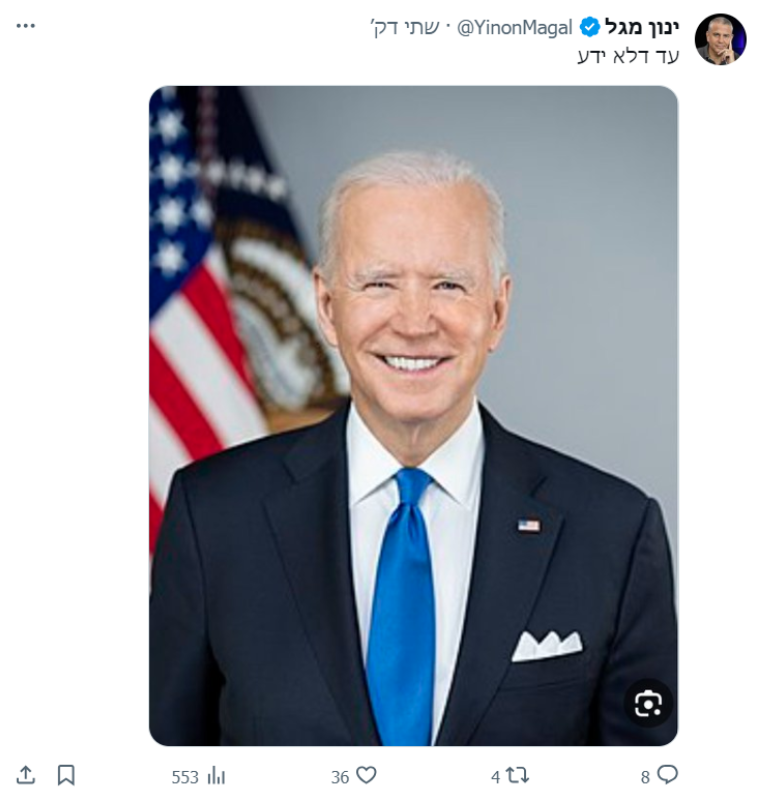The image size is (757, 795).
Task: Open the attached portrait photo
Action: coord(413,415)
